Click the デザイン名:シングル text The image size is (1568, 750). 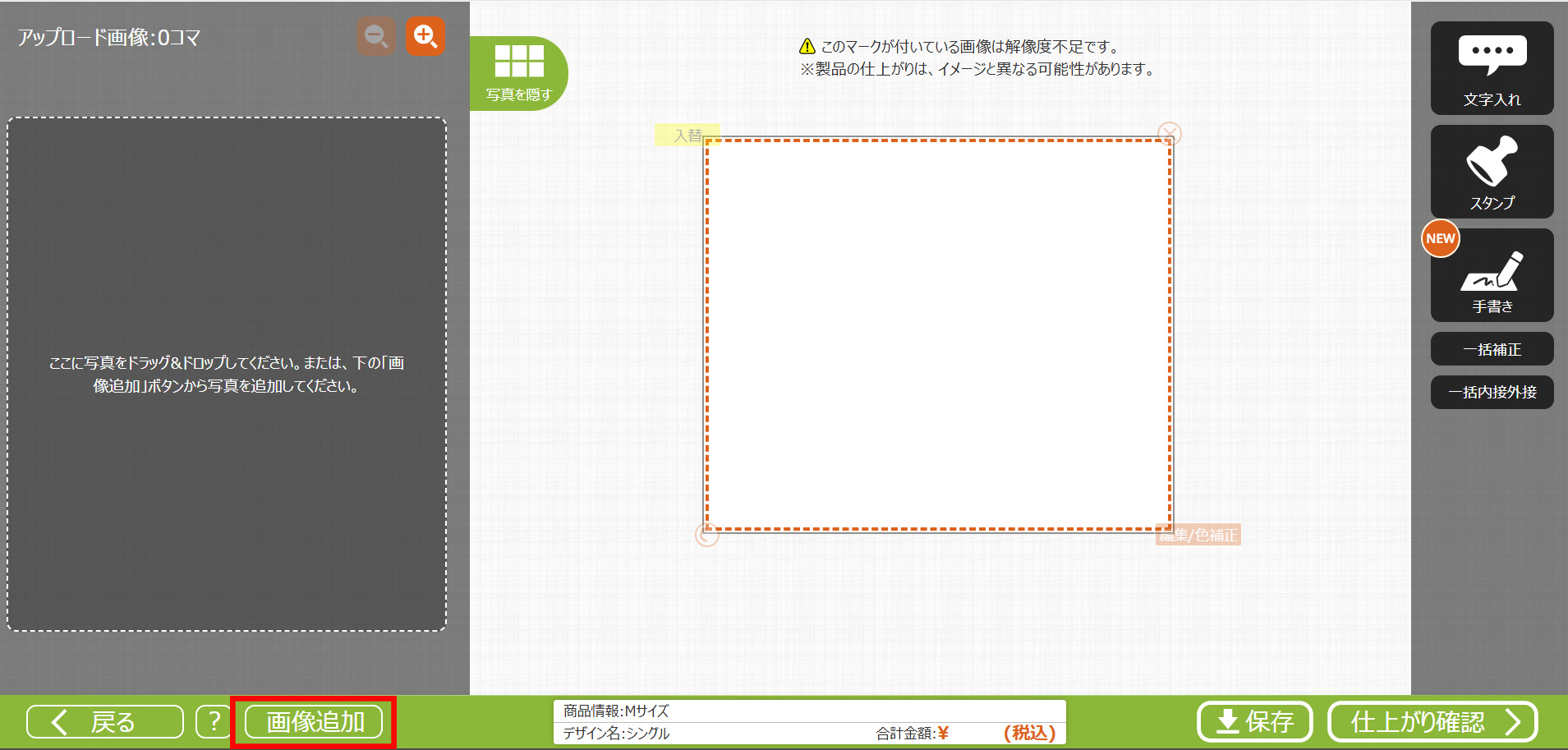pyautogui.click(x=616, y=734)
